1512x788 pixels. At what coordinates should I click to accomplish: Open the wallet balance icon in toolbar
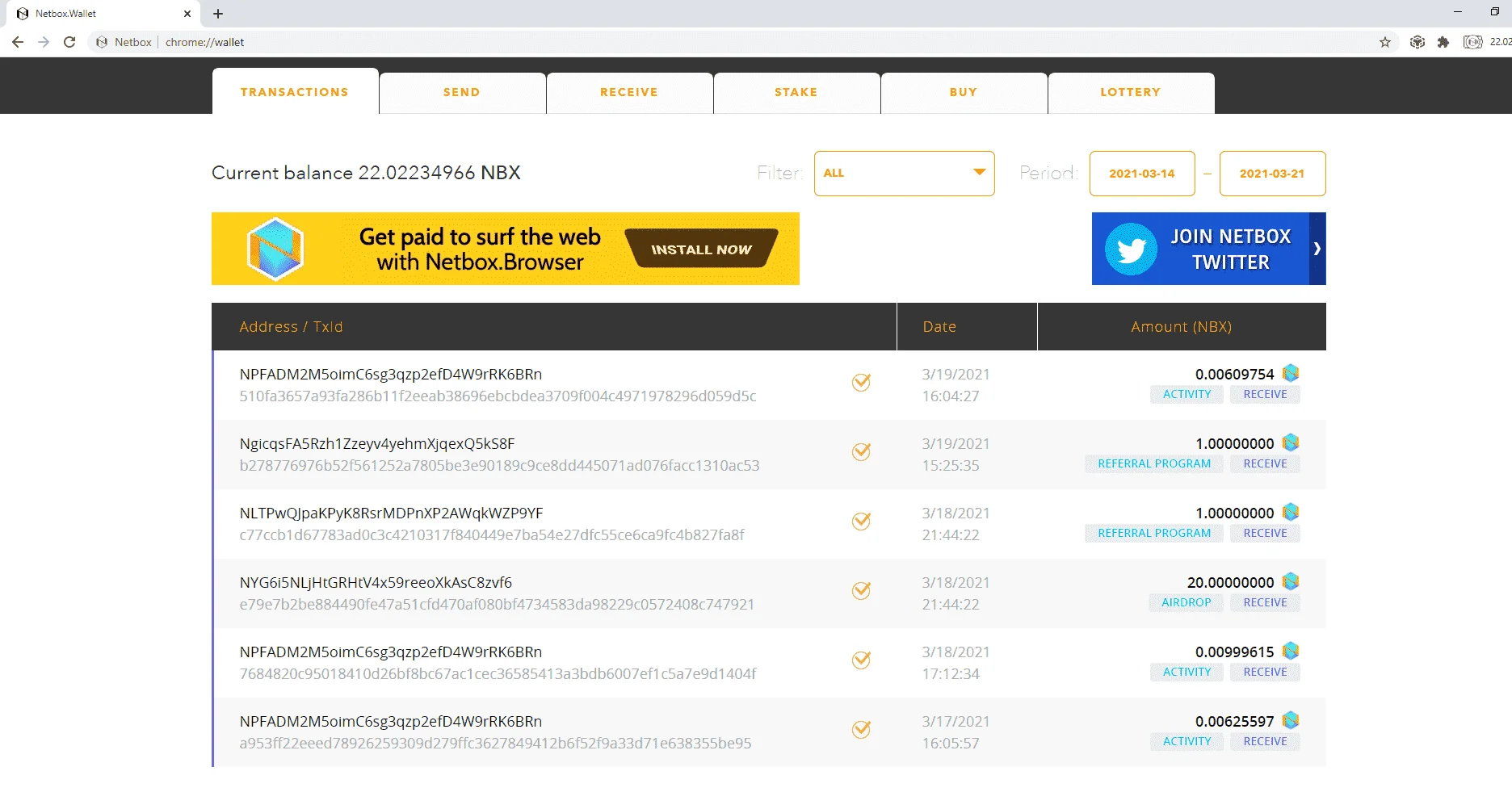pos(1473,42)
